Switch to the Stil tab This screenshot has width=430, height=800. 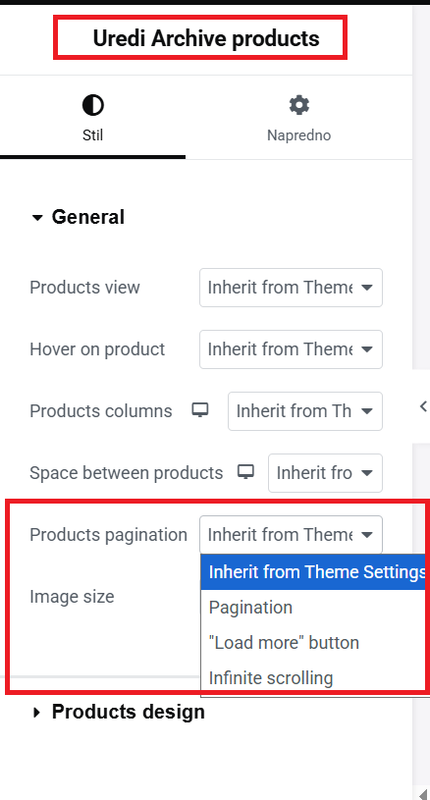click(x=93, y=117)
